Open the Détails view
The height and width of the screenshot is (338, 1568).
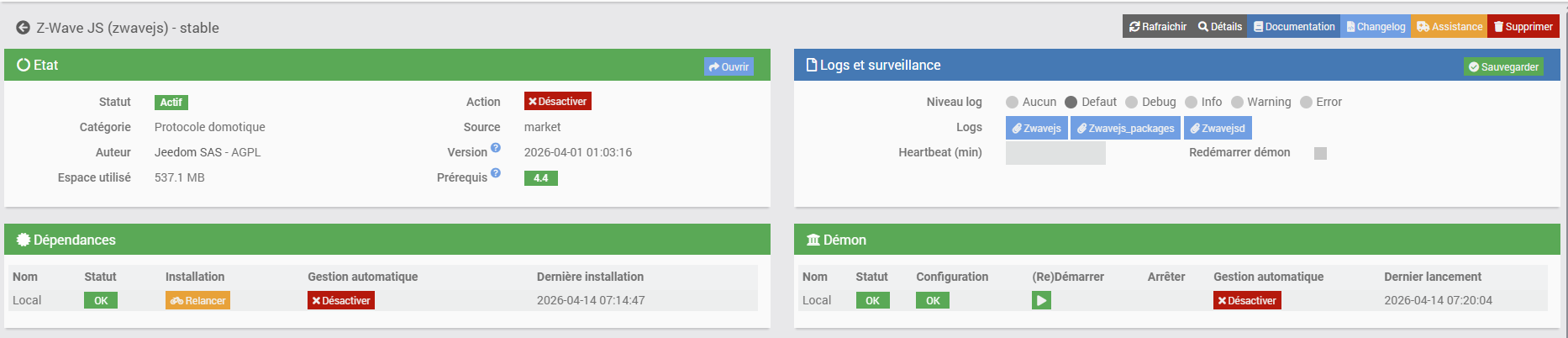coord(1219,27)
